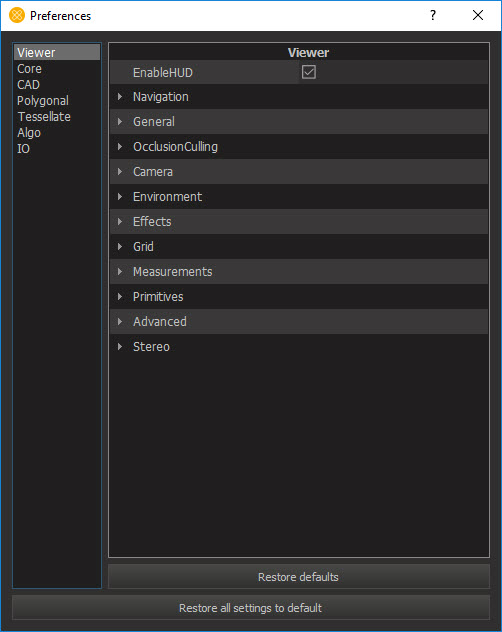Click the question mark help icon
The height and width of the screenshot is (632, 502).
(433, 15)
